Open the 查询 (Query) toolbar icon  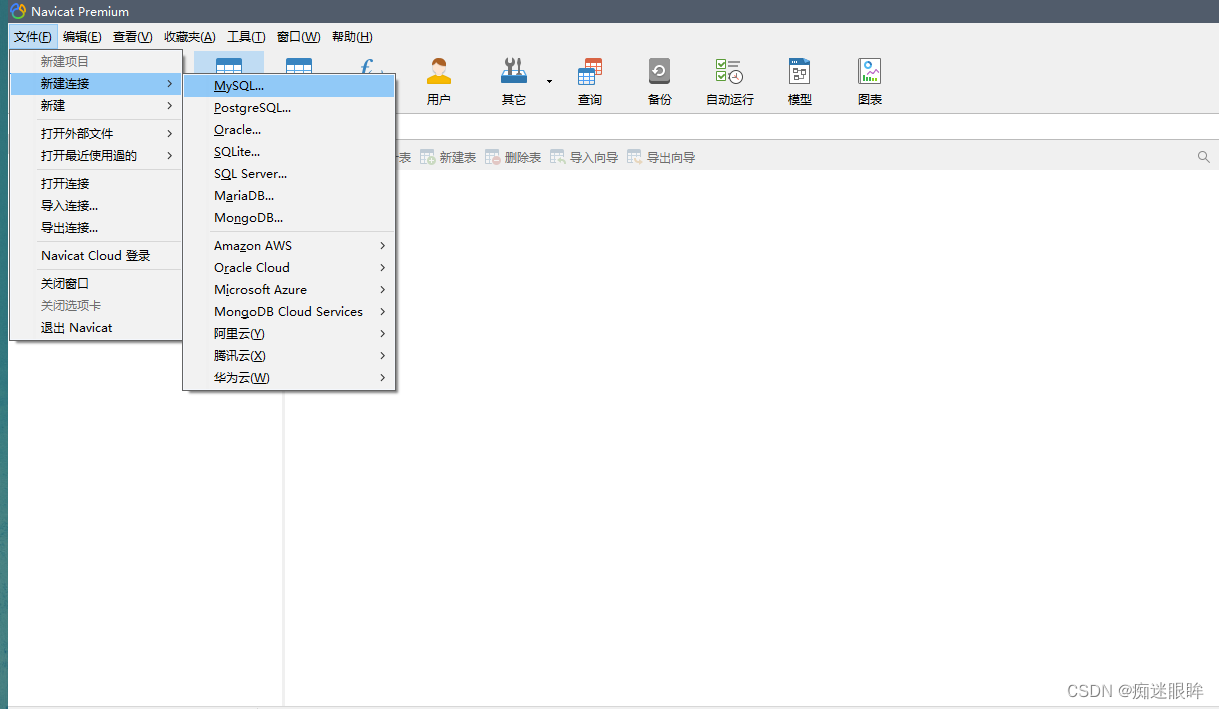click(x=590, y=81)
